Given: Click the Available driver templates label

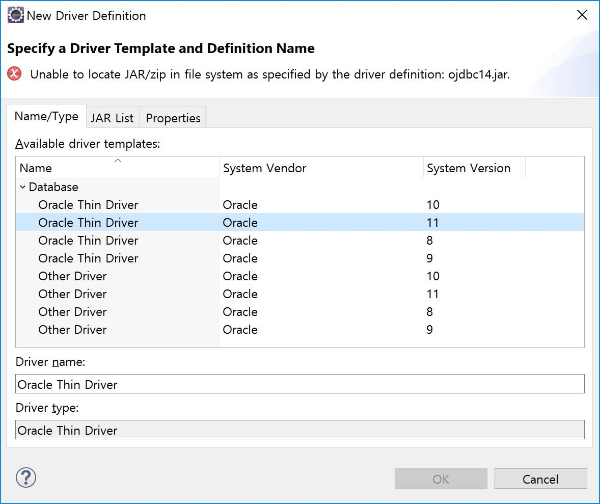Looking at the screenshot, I should (88, 144).
